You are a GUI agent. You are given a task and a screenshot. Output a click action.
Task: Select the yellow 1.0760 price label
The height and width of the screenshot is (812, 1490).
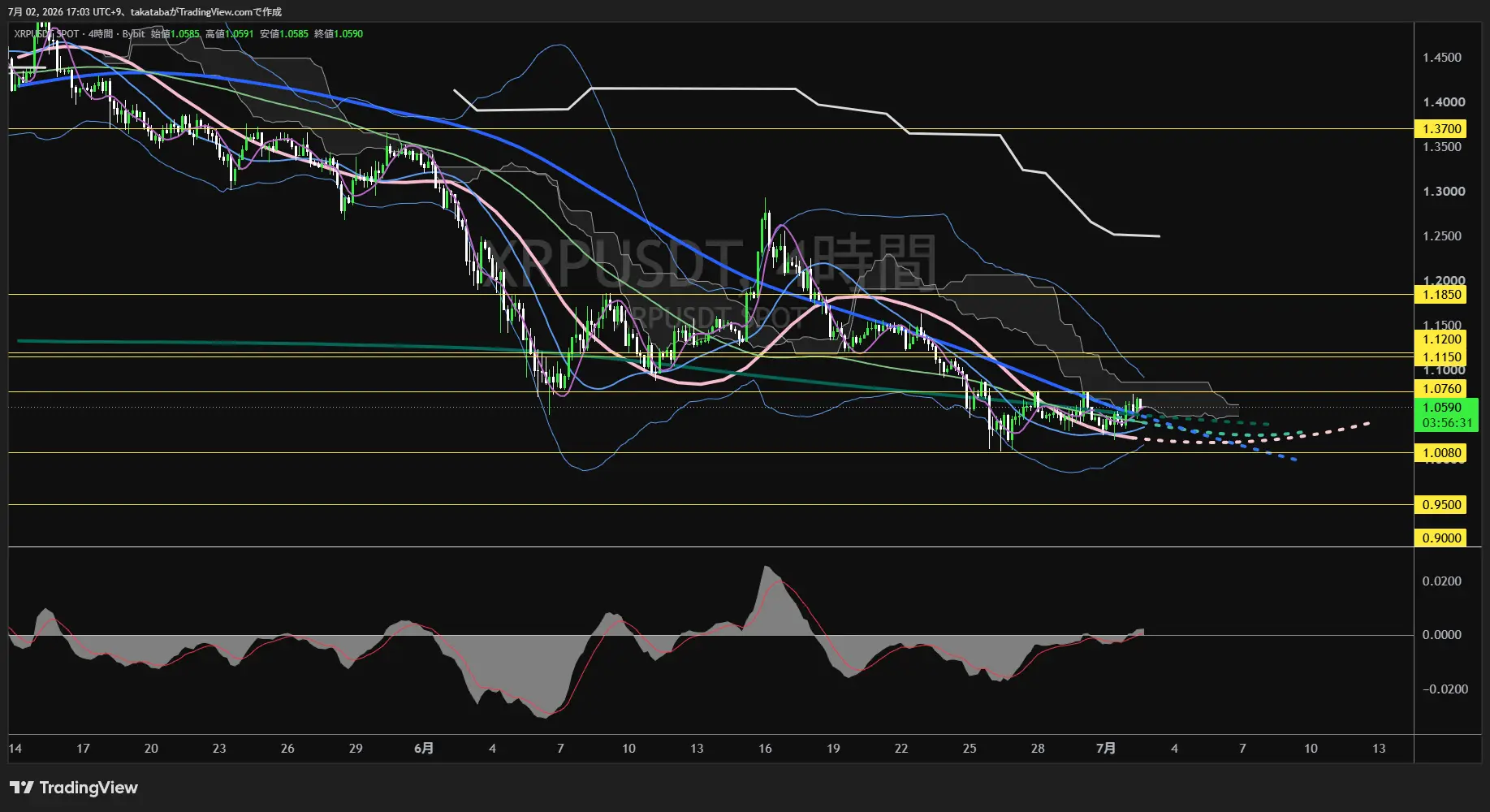(1441, 389)
